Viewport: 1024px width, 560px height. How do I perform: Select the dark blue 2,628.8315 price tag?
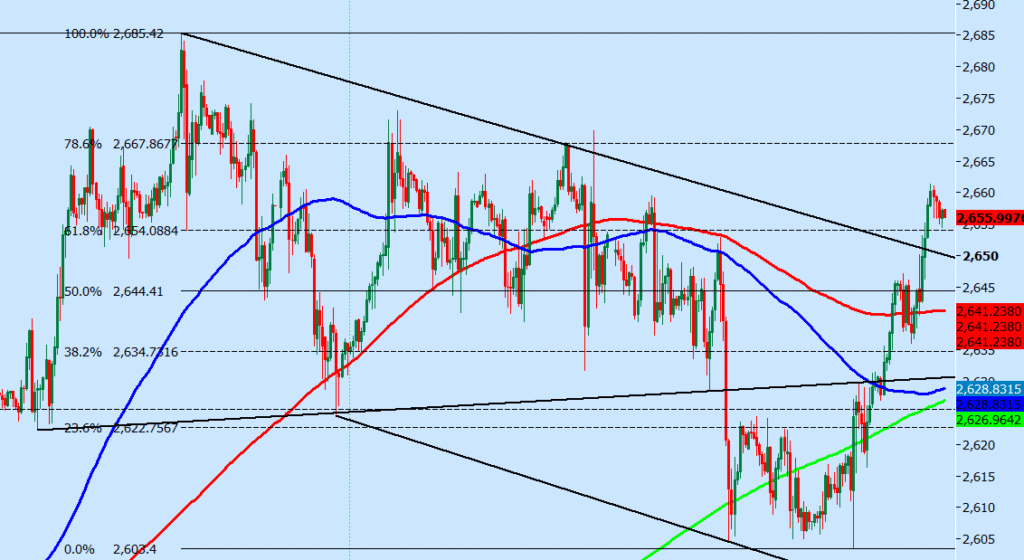[988, 403]
